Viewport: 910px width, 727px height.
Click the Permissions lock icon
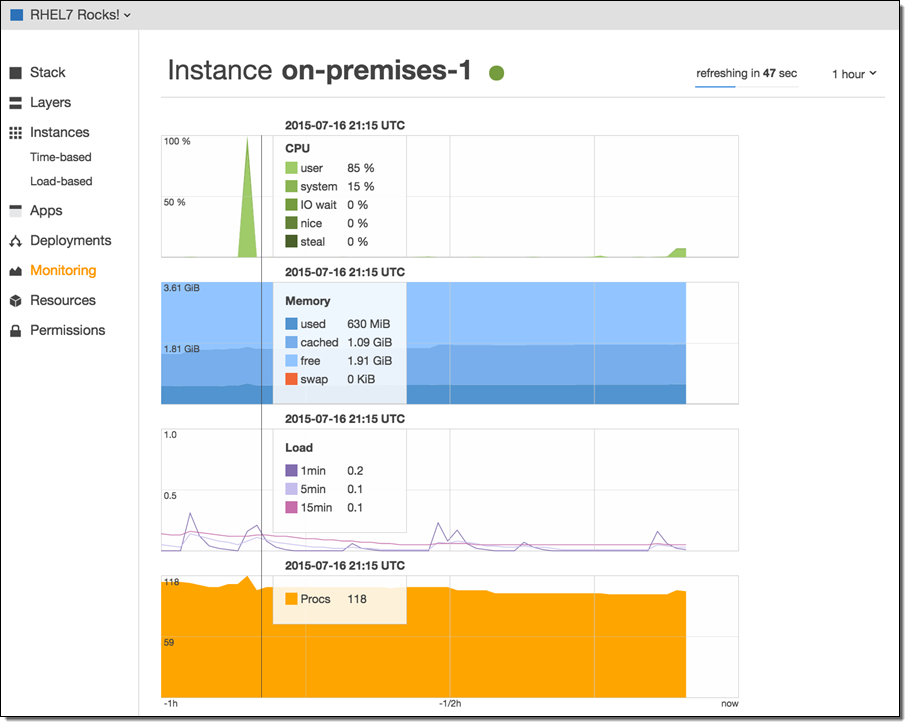click(16, 331)
